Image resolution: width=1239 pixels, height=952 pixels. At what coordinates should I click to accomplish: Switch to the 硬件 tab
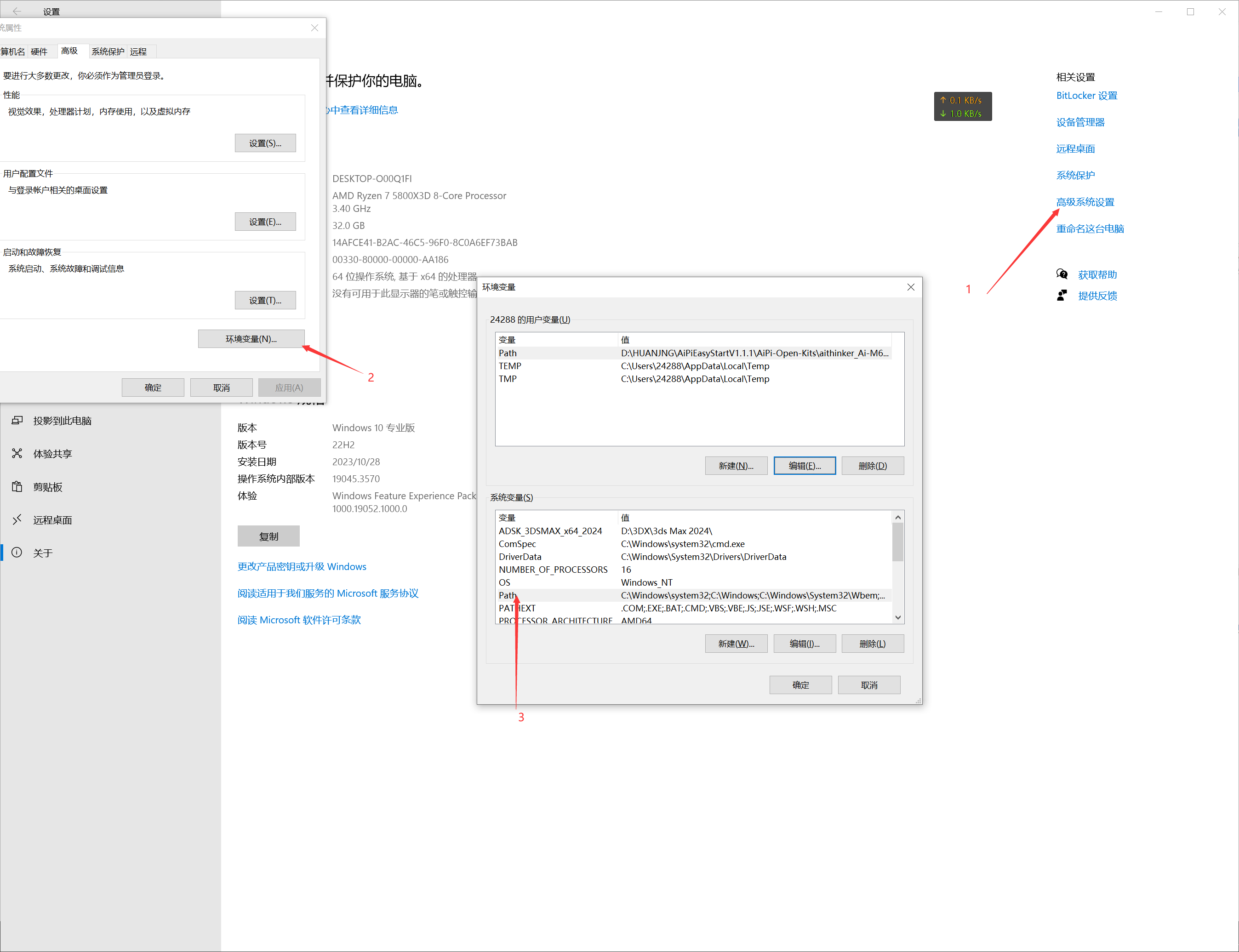coord(39,51)
